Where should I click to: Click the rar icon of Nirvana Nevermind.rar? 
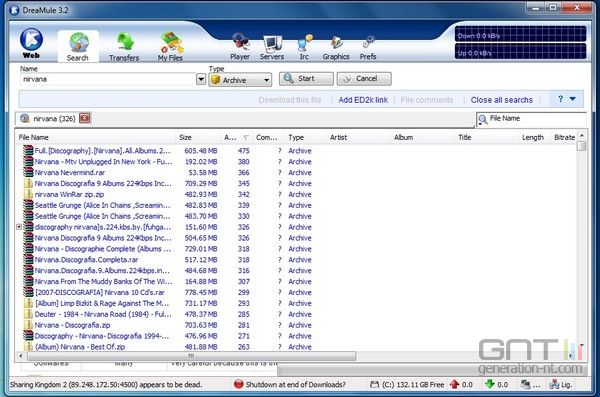coord(28,173)
